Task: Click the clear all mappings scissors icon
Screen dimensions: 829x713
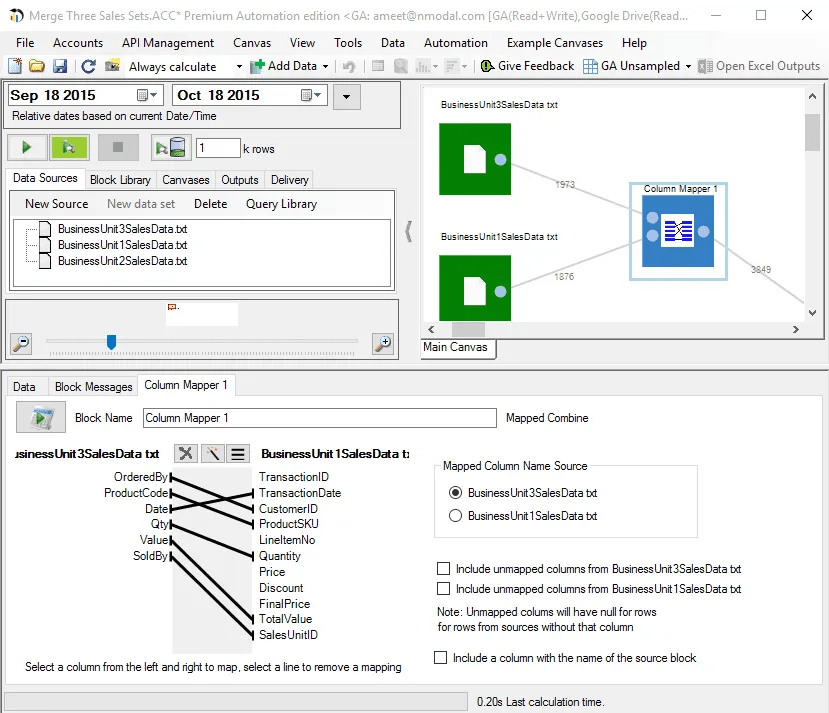Action: click(x=185, y=453)
